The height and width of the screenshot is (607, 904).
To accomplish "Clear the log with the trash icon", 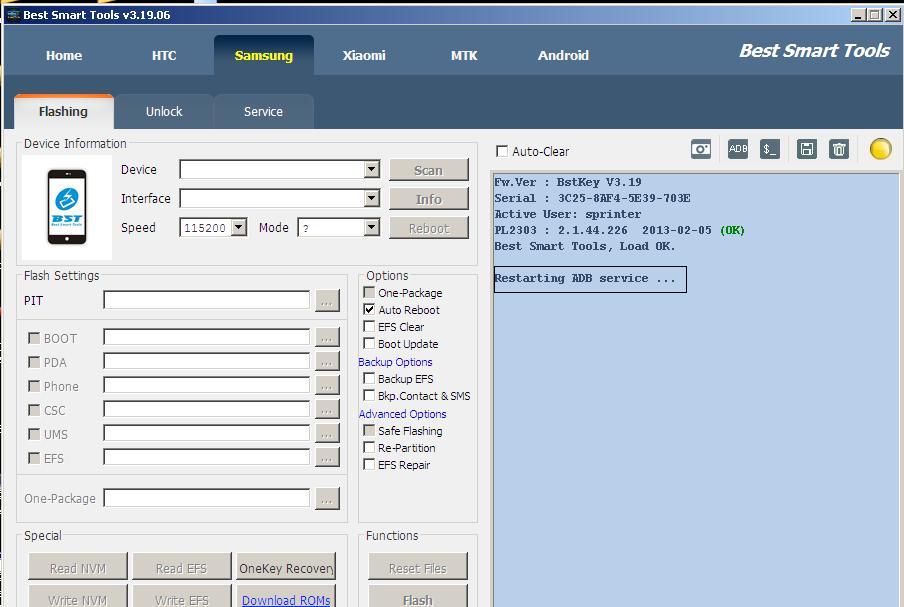I will tap(839, 149).
